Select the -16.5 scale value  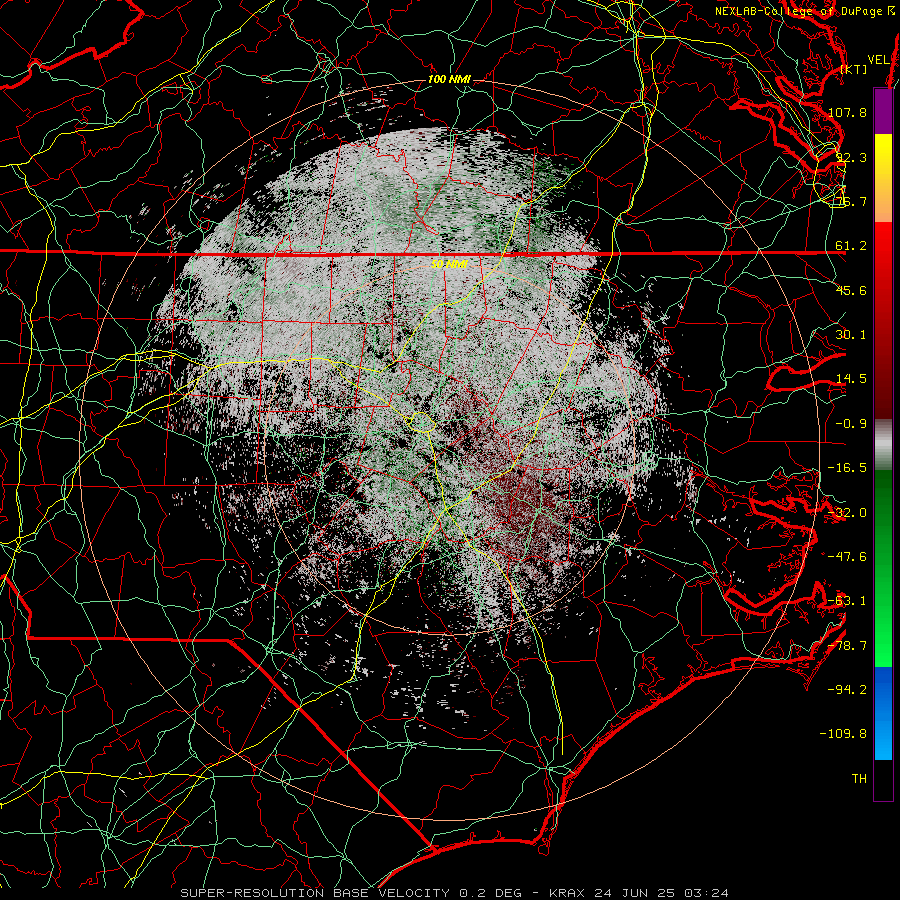coord(847,468)
